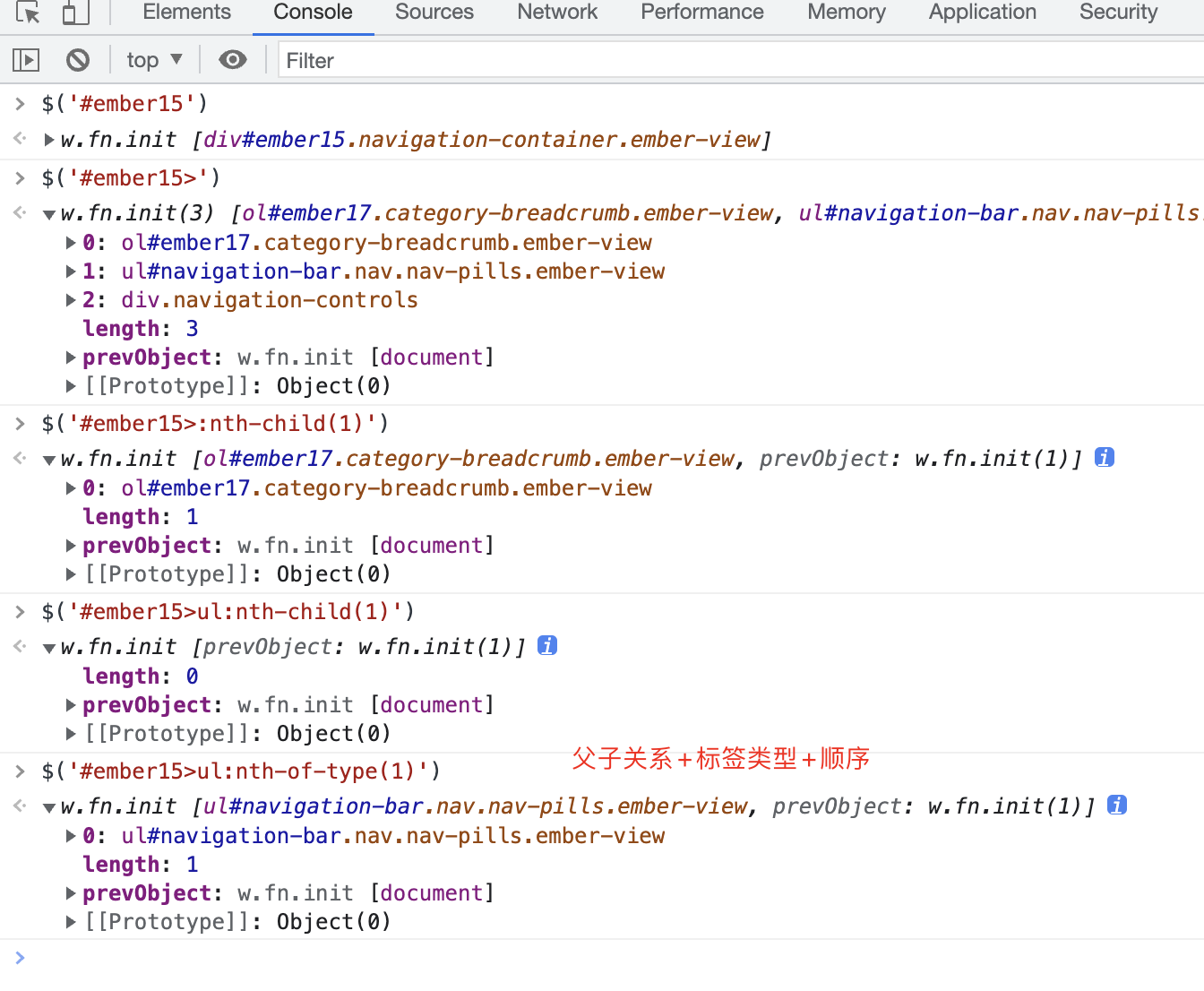Viewport: 1204px width, 991px height.
Task: Collapse the ul:nth-of-type(1) result object
Action: [x=49, y=807]
